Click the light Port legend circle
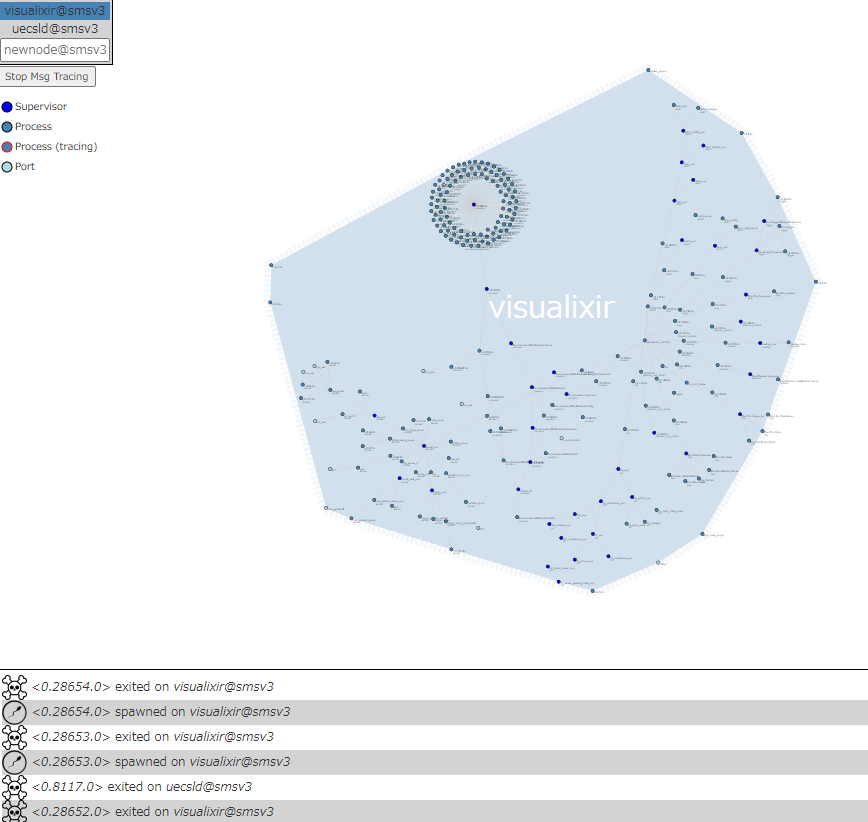This screenshot has width=868, height=822. pos(7,167)
